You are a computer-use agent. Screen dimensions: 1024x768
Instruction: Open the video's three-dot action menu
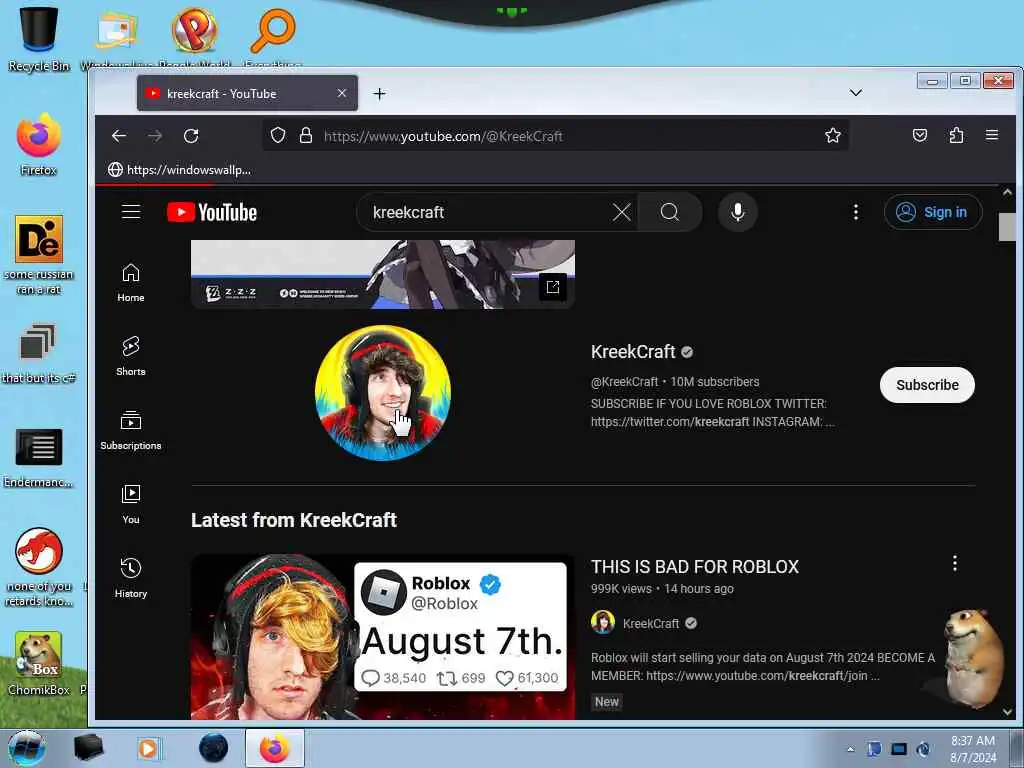[955, 564]
